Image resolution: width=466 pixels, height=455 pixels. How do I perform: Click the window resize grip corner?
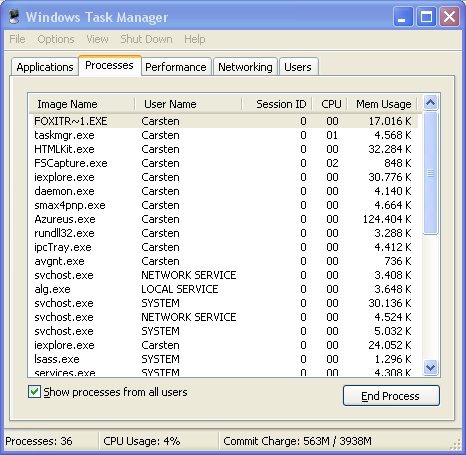455,445
